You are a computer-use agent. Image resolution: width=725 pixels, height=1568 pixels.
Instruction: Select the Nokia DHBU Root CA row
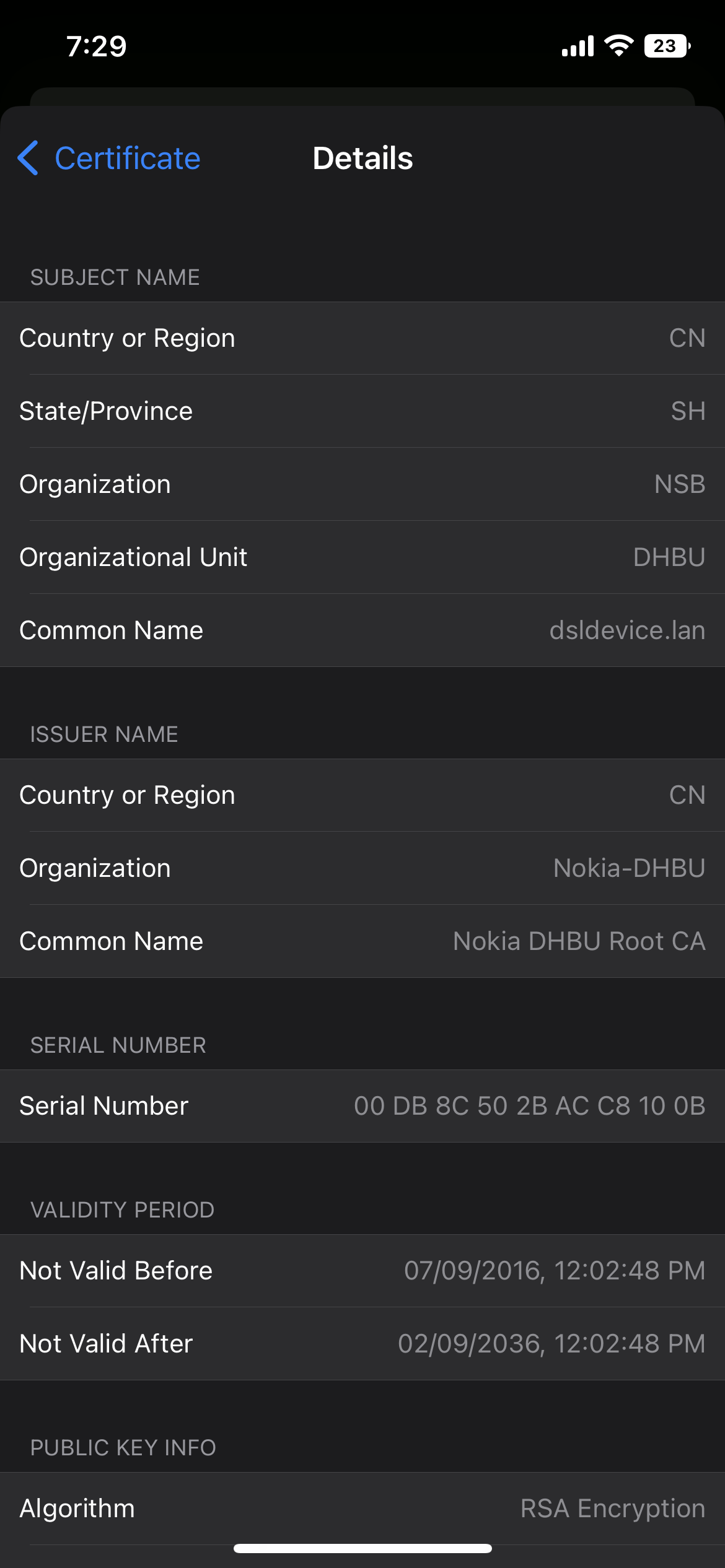point(362,941)
